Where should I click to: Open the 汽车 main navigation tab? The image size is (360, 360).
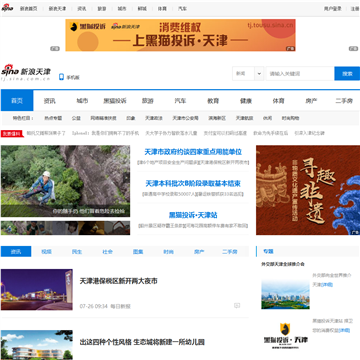[x=180, y=101]
